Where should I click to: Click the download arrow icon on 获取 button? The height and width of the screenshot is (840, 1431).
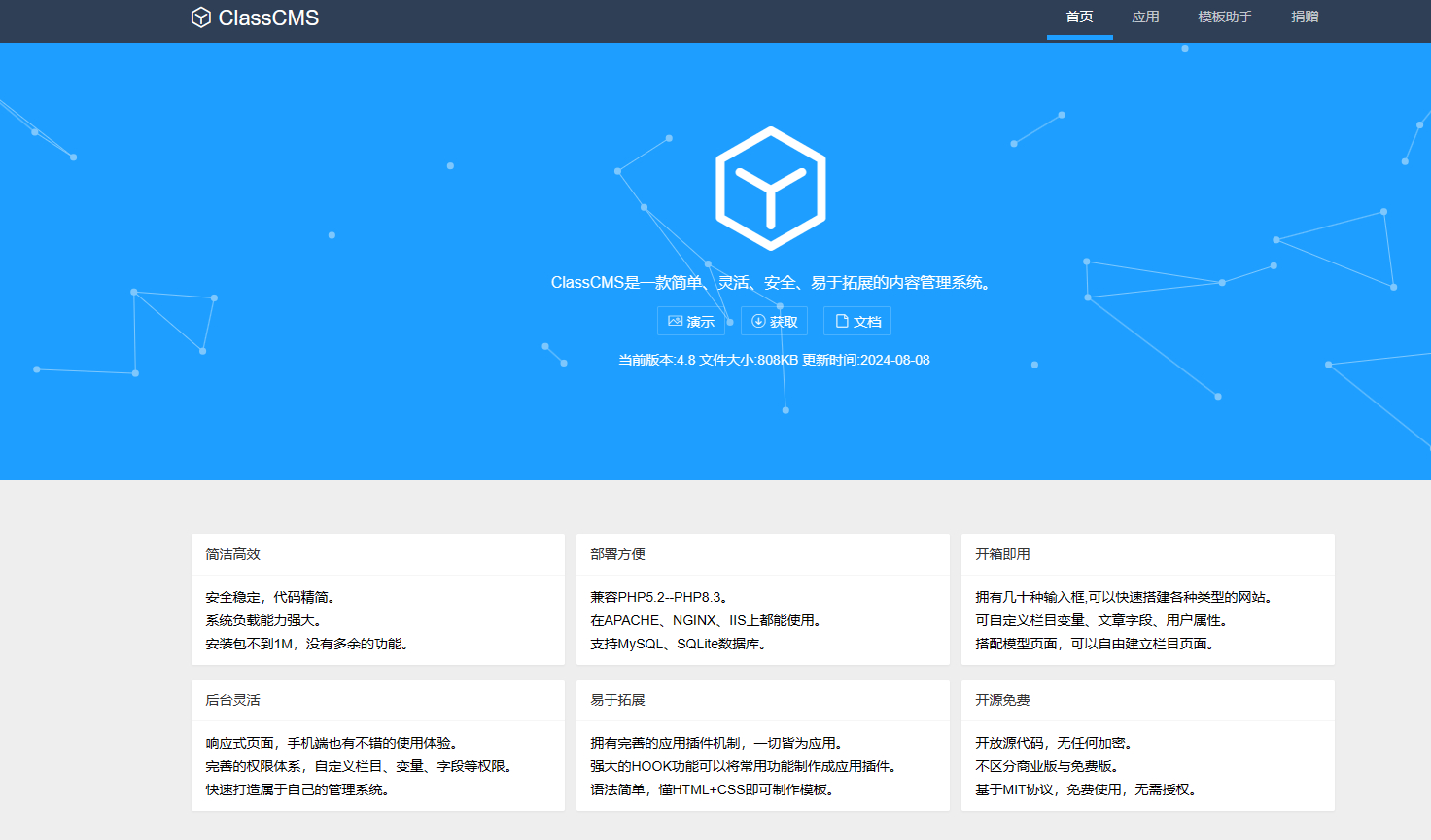(758, 321)
